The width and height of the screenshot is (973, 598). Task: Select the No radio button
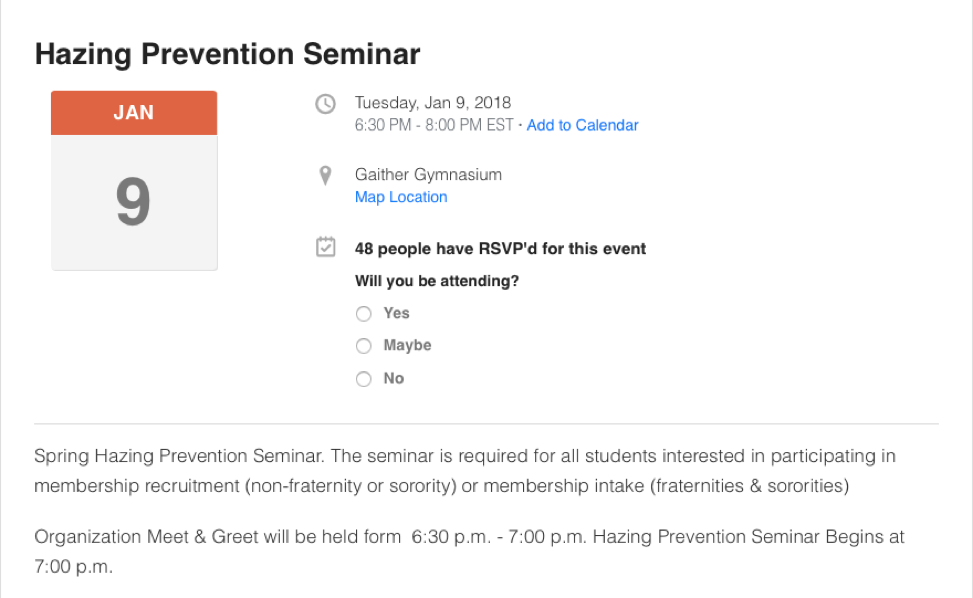pyautogui.click(x=364, y=378)
